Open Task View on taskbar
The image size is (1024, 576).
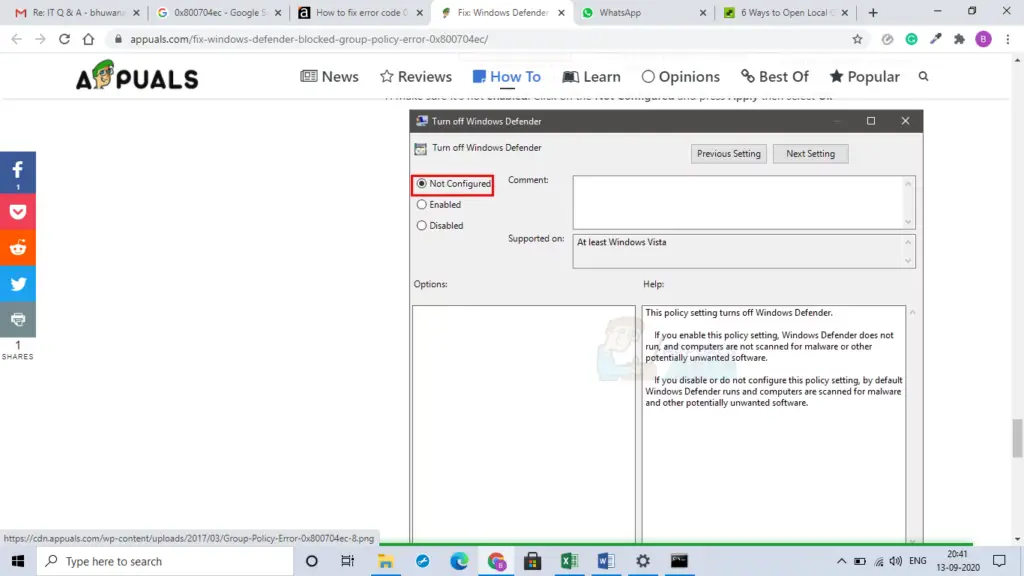point(347,561)
